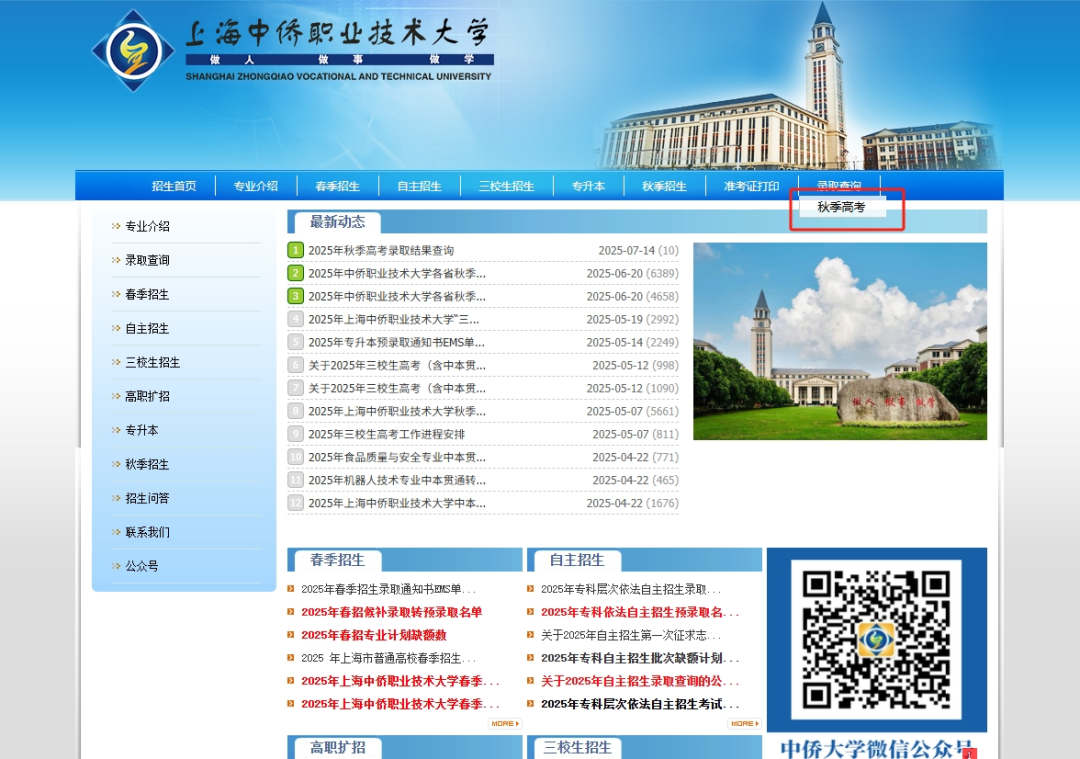
Task: Open 2025年春招专业计划缺额数 link
Action: 374,634
